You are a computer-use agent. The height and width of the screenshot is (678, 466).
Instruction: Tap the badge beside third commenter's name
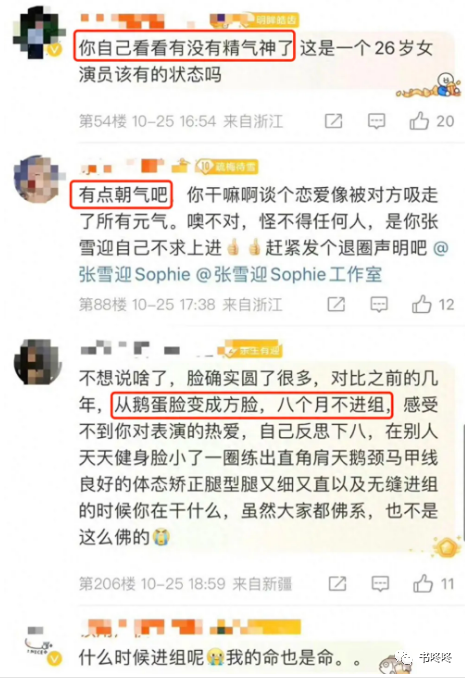(x=255, y=350)
